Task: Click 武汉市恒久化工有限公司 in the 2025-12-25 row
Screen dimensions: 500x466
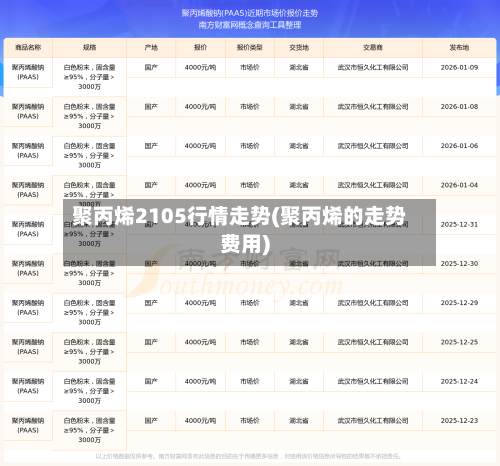Action: click(x=373, y=342)
